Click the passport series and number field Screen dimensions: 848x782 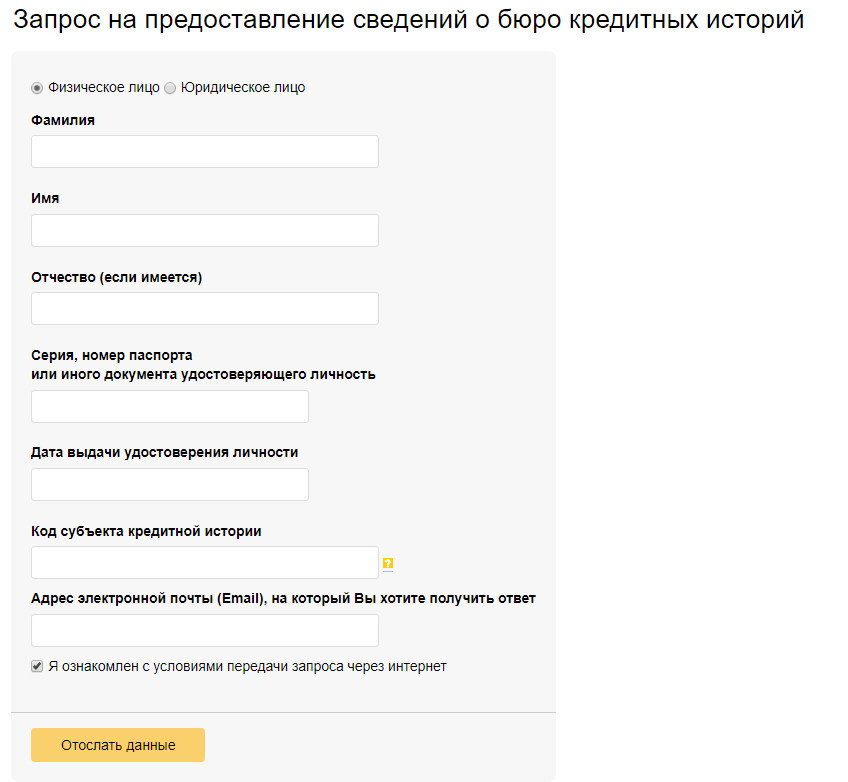[x=169, y=406]
